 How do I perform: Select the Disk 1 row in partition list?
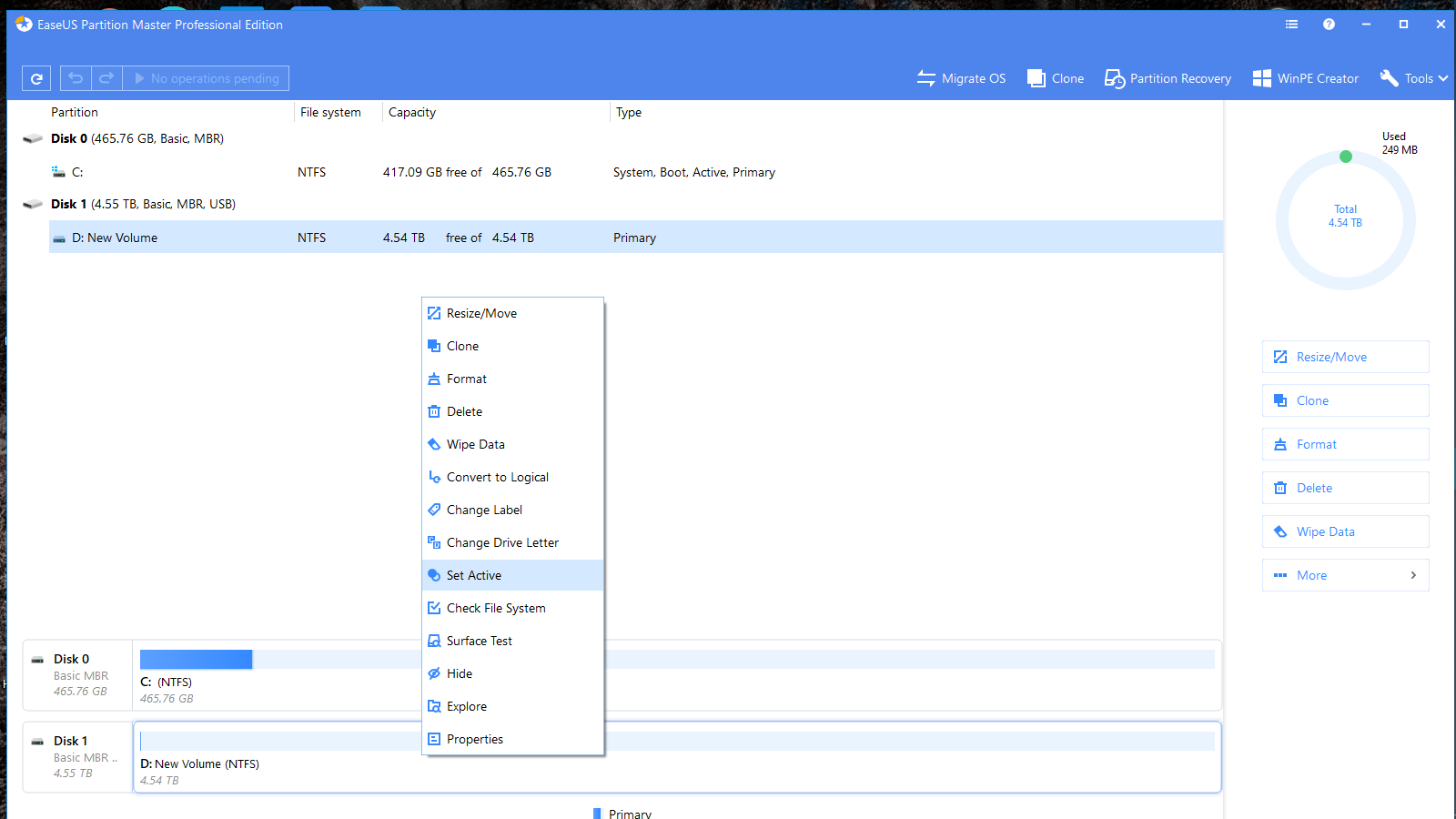[622, 204]
